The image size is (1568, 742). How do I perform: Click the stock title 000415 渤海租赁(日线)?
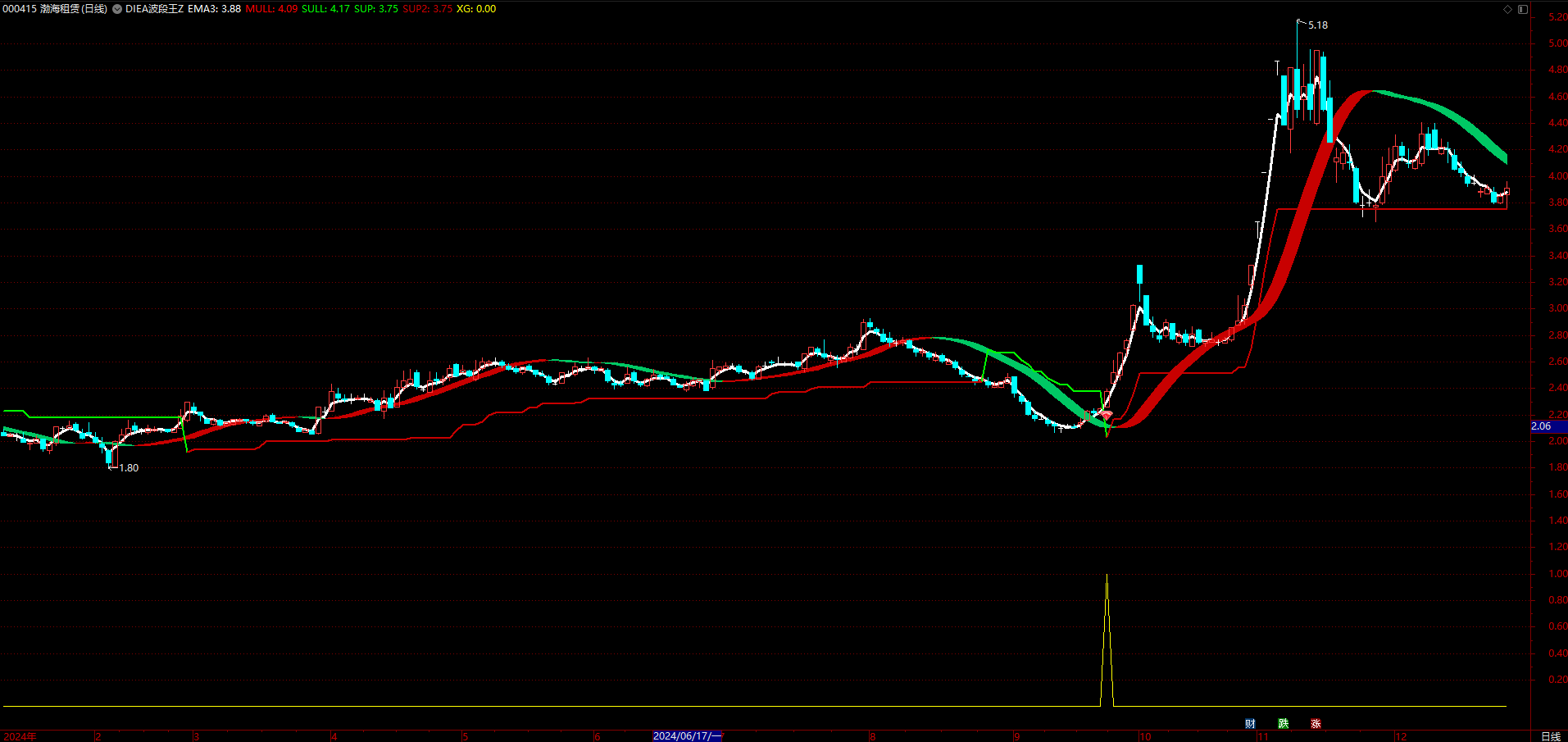[55, 9]
